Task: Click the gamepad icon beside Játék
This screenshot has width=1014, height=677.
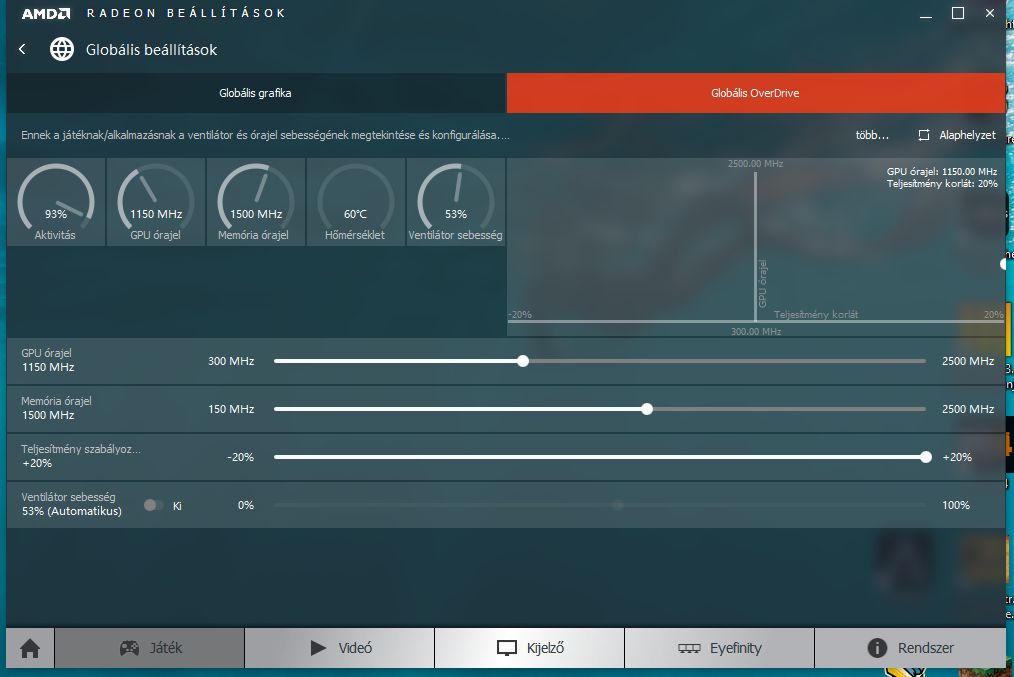Action: 129,648
